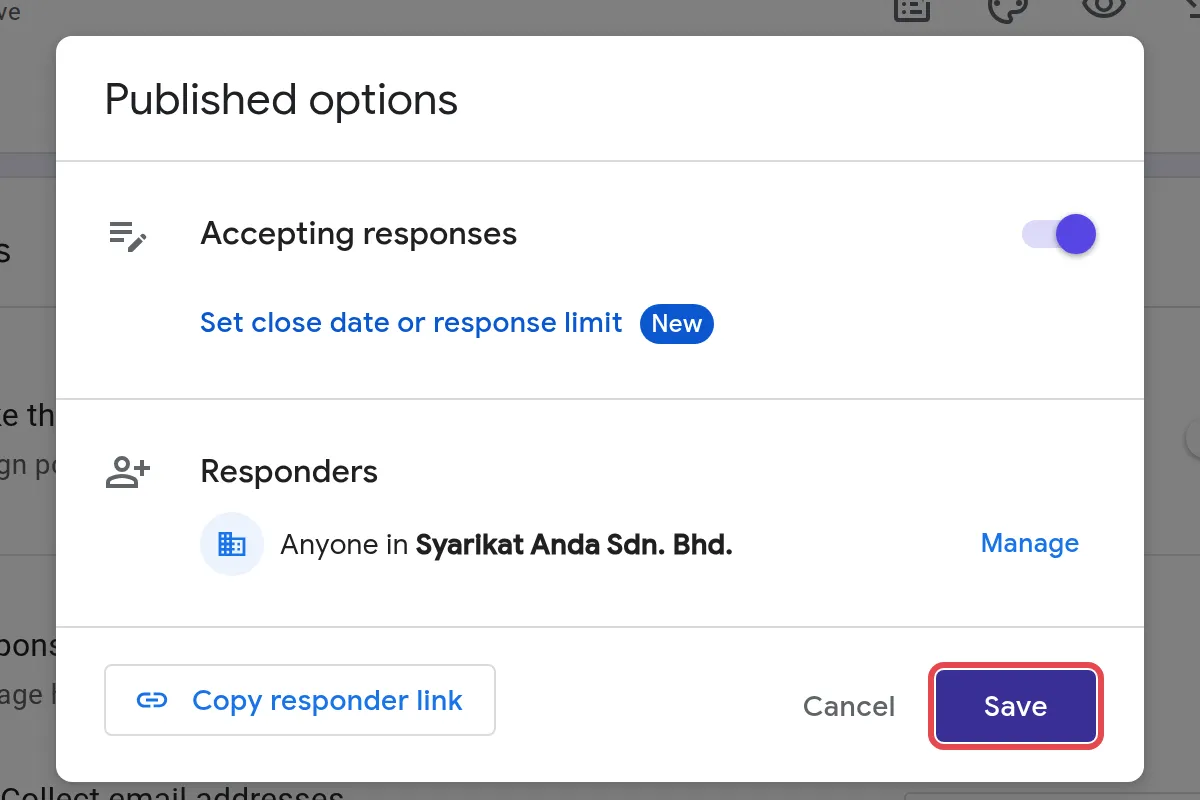Click the Responders section label
The width and height of the screenshot is (1200, 800).
pyautogui.click(x=289, y=471)
